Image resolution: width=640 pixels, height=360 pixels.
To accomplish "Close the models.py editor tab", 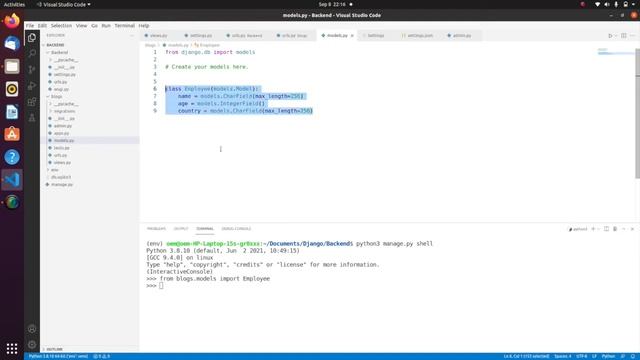I will [x=352, y=36].
